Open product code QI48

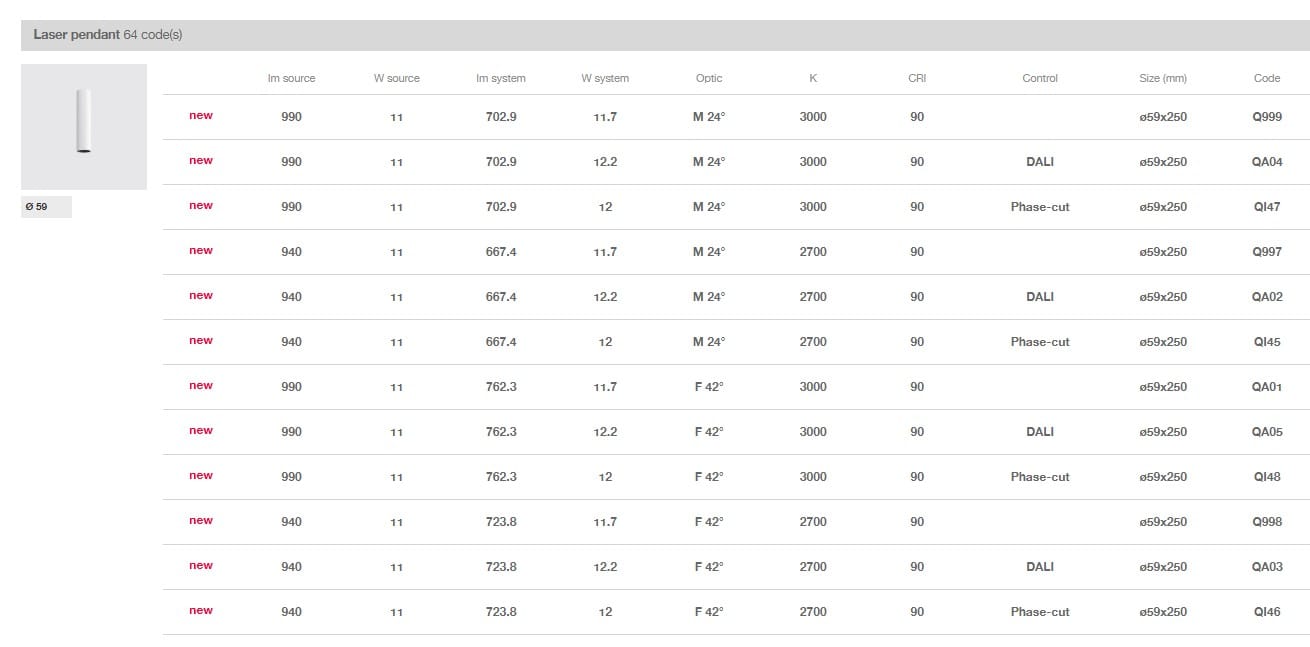(1266, 477)
